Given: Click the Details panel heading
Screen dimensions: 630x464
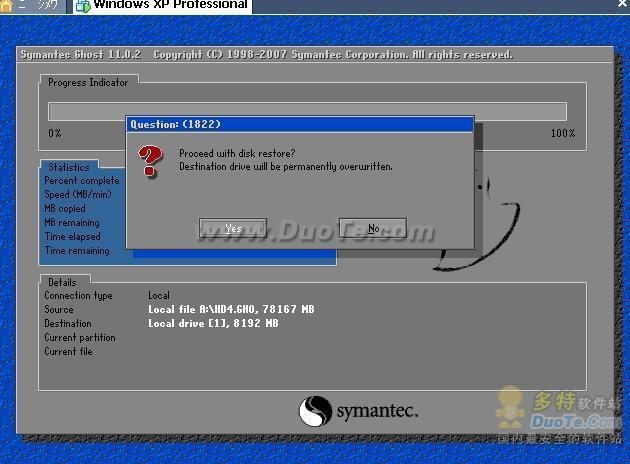Looking at the screenshot, I should pyautogui.click(x=62, y=282).
